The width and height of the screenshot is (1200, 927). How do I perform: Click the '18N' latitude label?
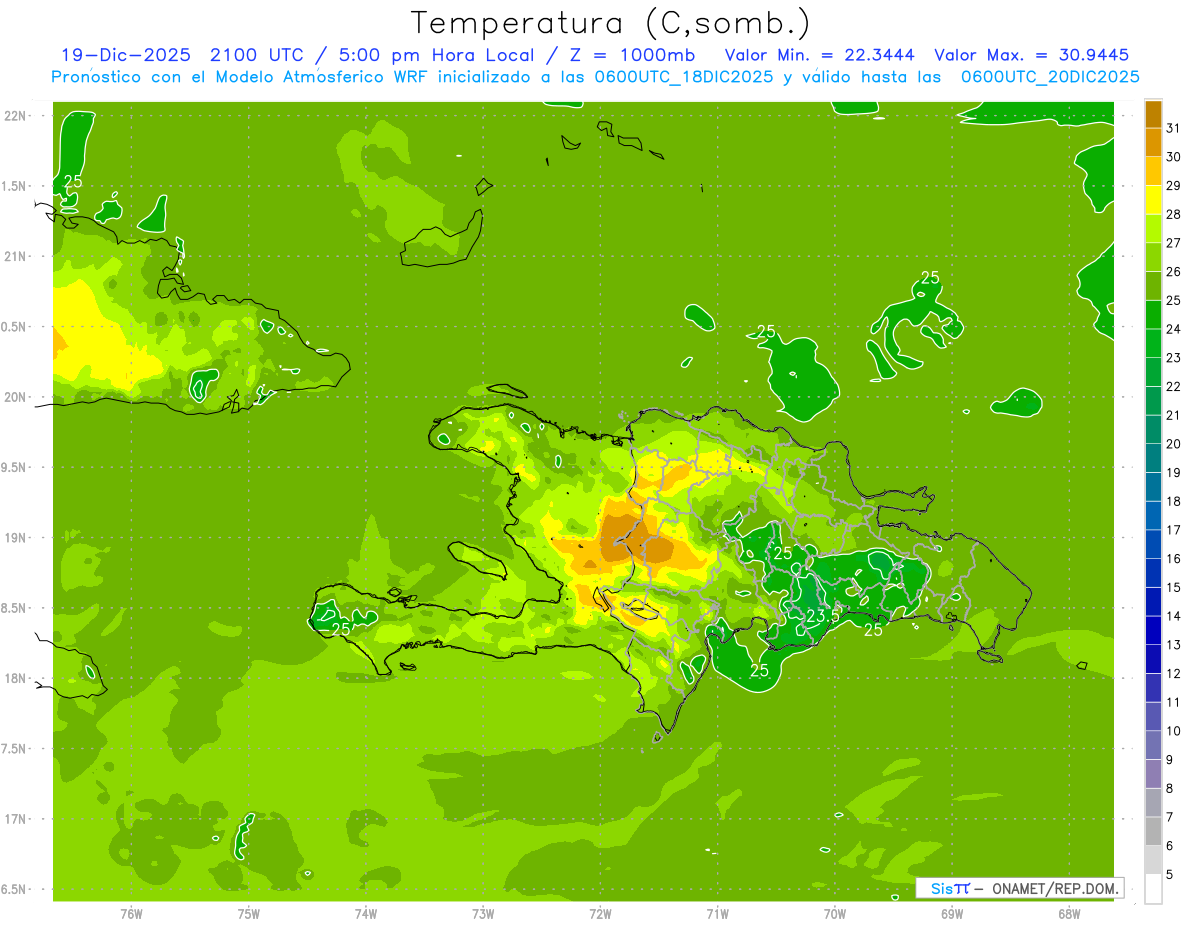click(x=15, y=678)
